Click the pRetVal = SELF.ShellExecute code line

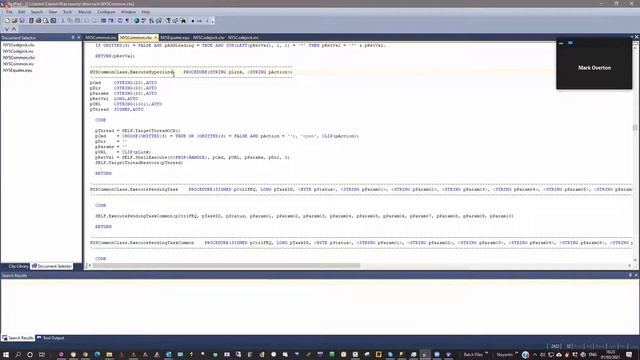192,158
